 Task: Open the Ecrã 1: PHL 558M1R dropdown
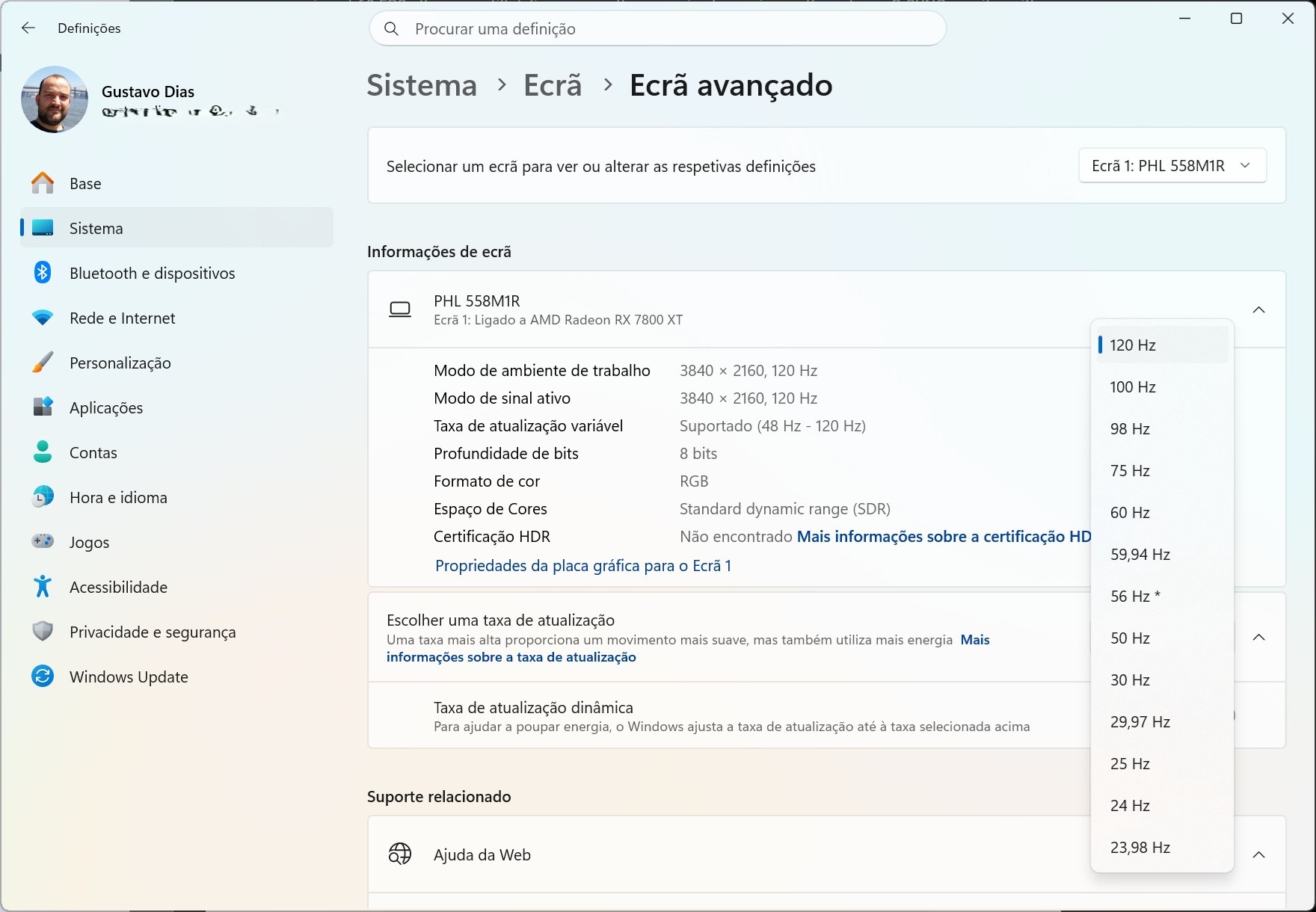1172,166
